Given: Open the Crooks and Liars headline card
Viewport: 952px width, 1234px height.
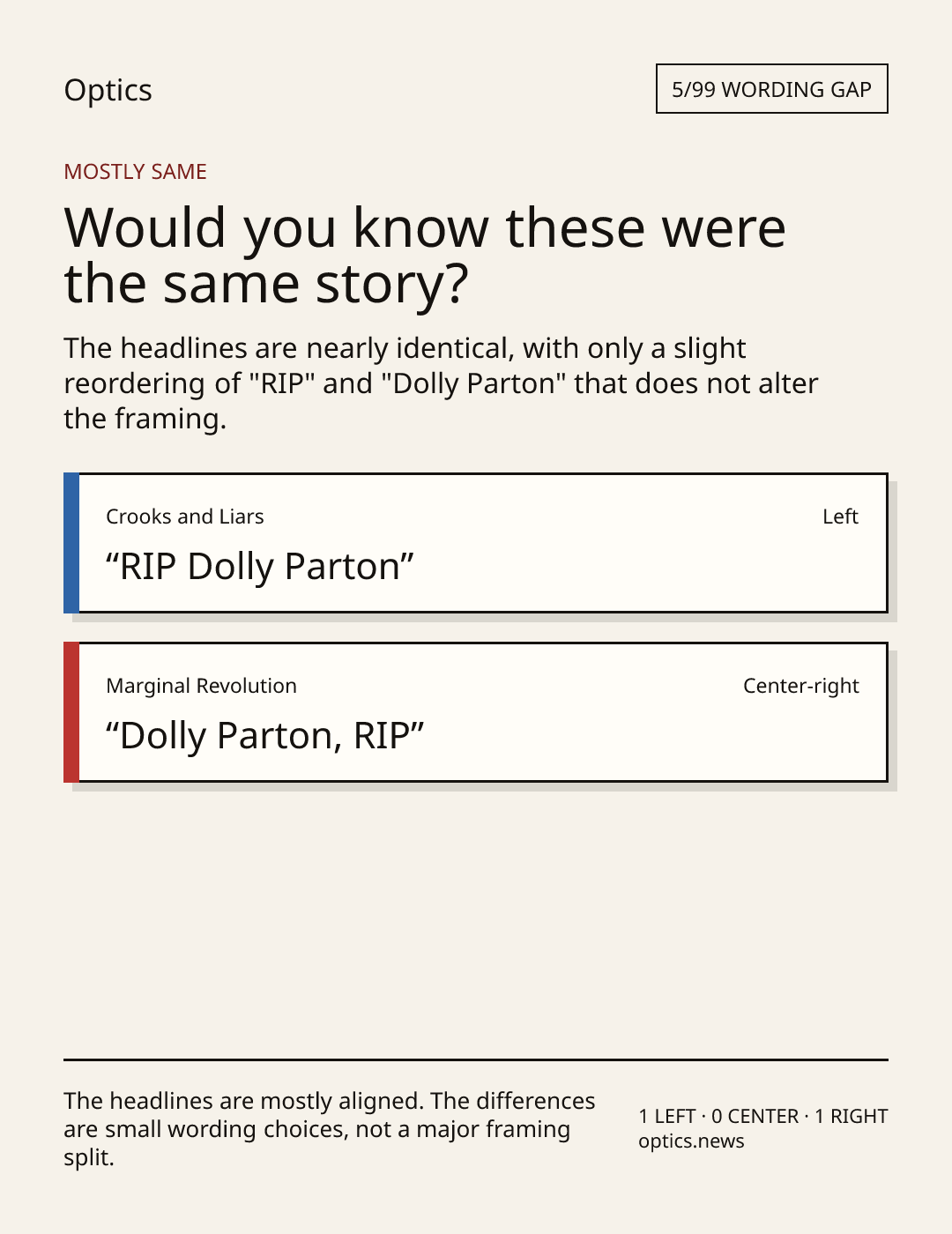Looking at the screenshot, I should click(x=476, y=543).
